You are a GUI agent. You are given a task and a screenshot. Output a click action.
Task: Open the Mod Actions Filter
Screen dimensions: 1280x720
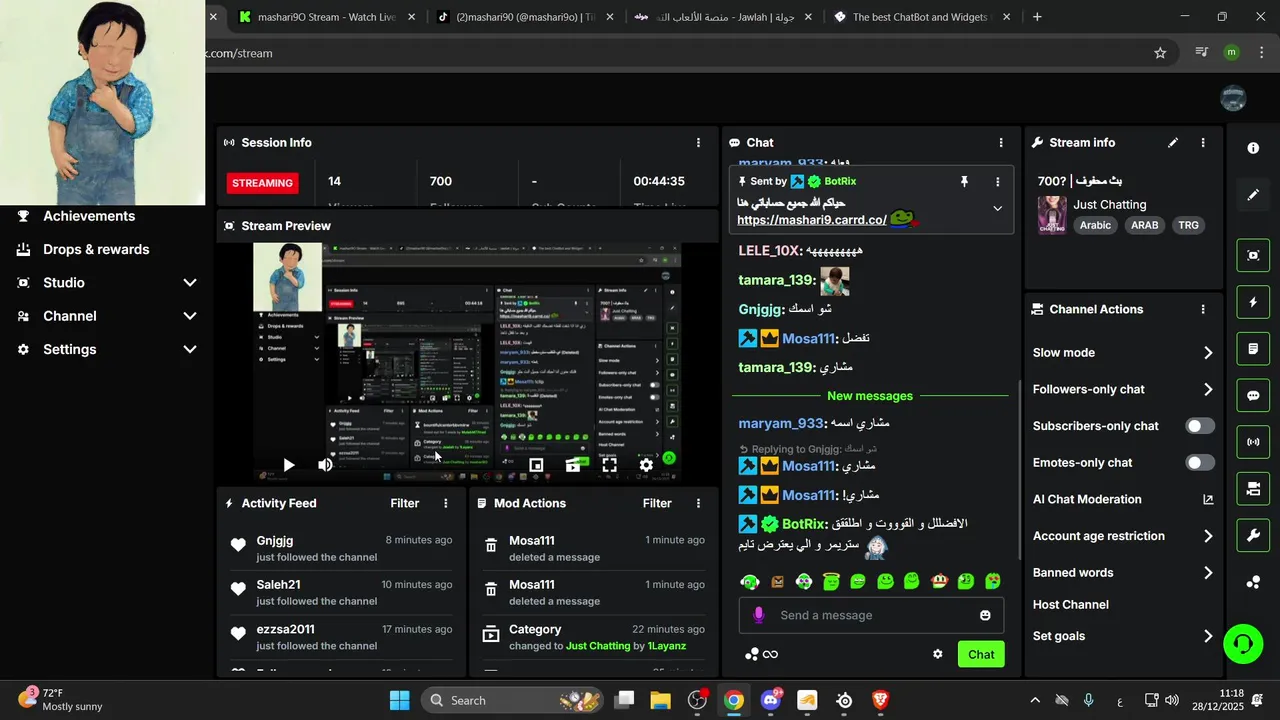[656, 503]
